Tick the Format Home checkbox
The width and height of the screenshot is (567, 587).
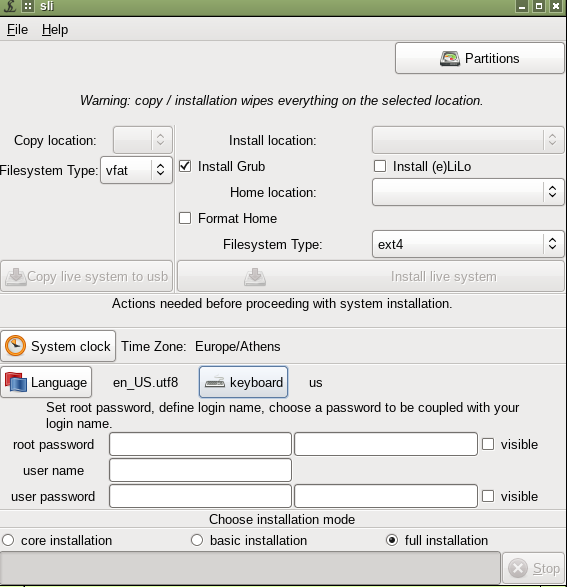(185, 218)
